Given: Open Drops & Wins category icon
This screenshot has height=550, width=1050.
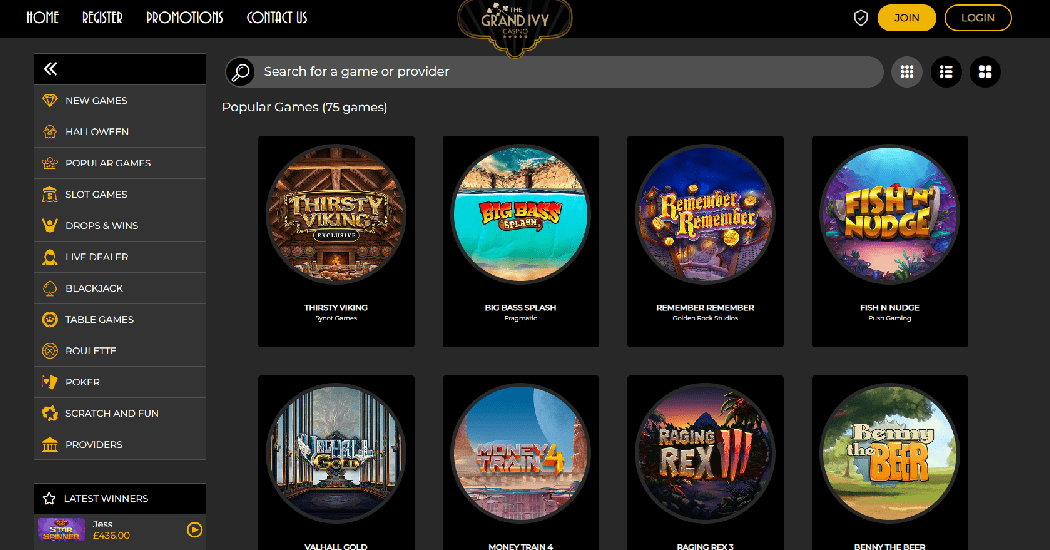Looking at the screenshot, I should click(x=50, y=226).
